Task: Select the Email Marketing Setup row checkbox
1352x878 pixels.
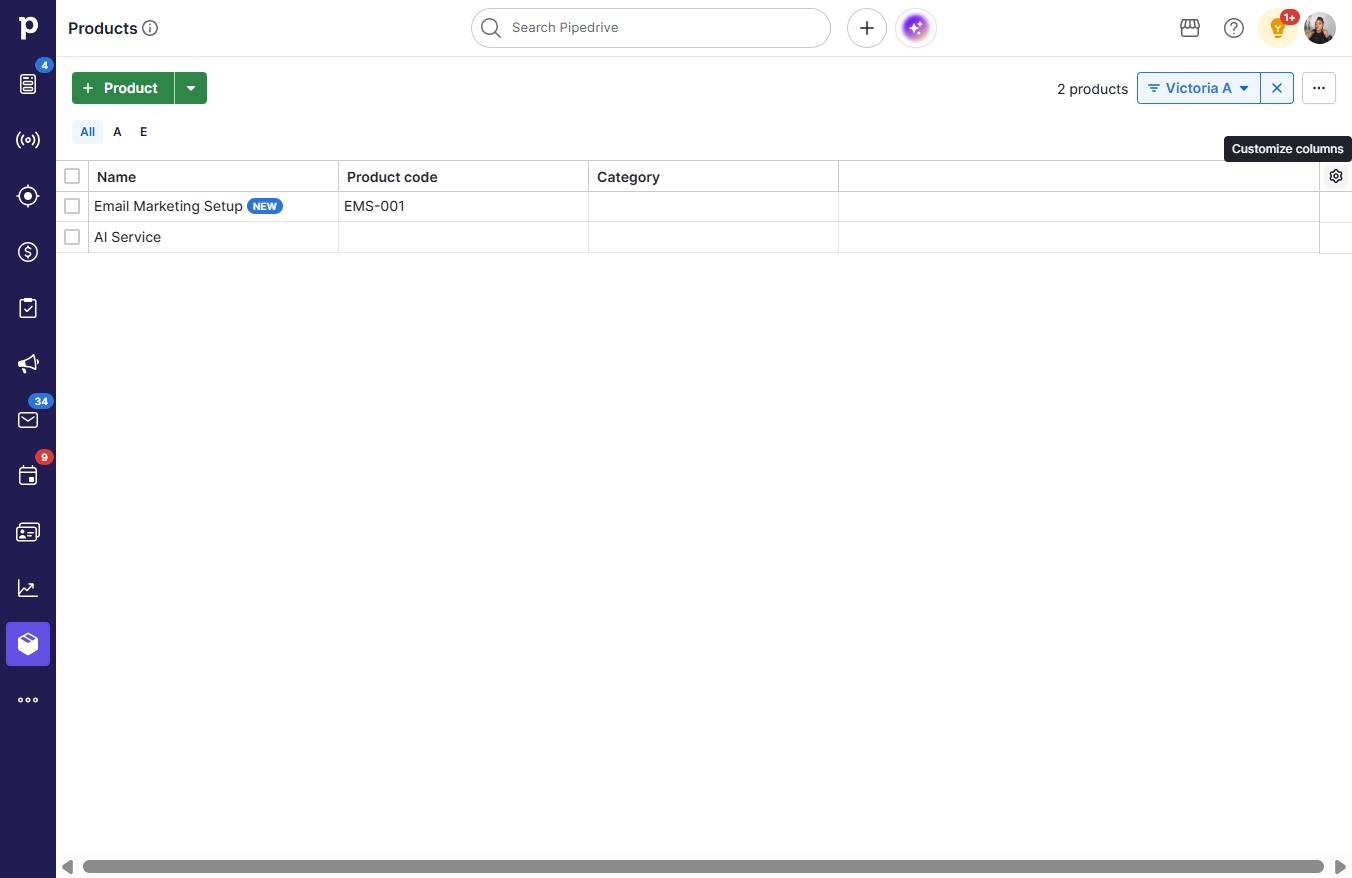Action: pos(72,206)
